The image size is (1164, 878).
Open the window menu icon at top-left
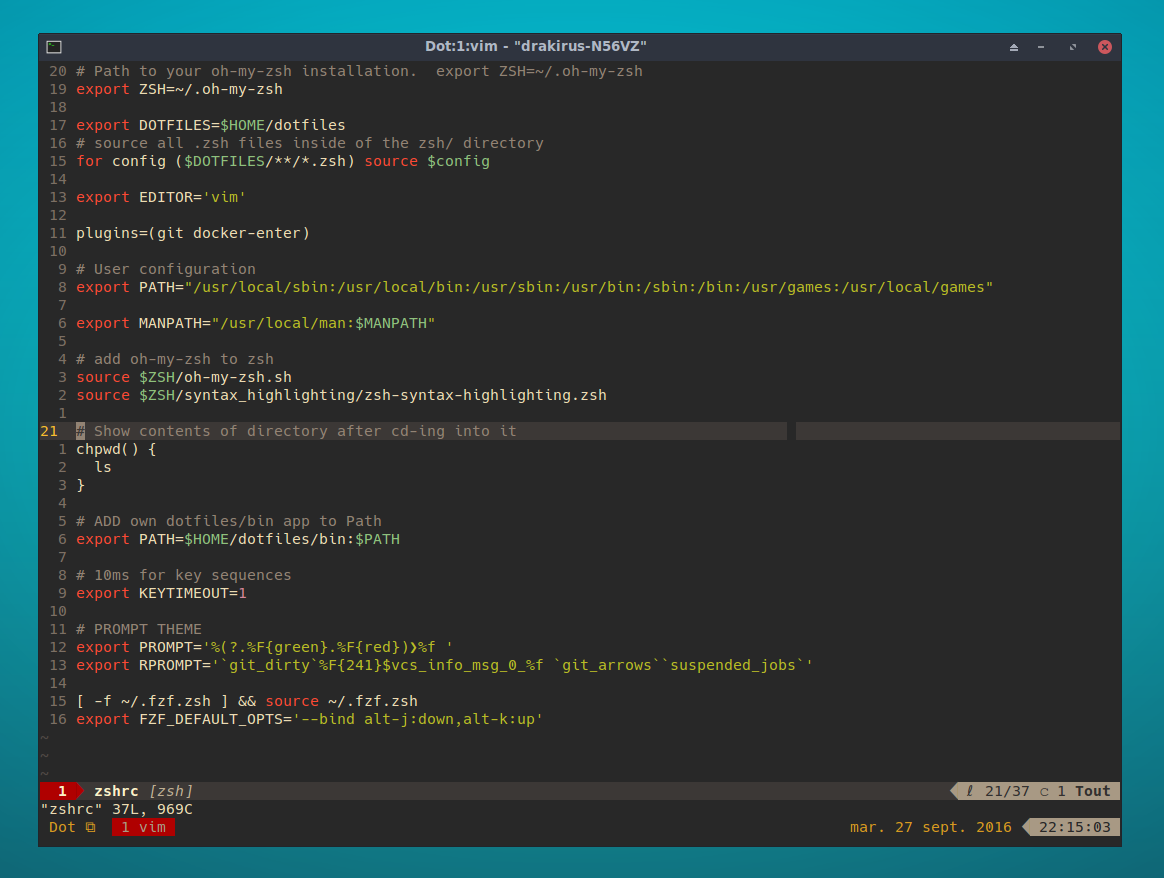53,46
